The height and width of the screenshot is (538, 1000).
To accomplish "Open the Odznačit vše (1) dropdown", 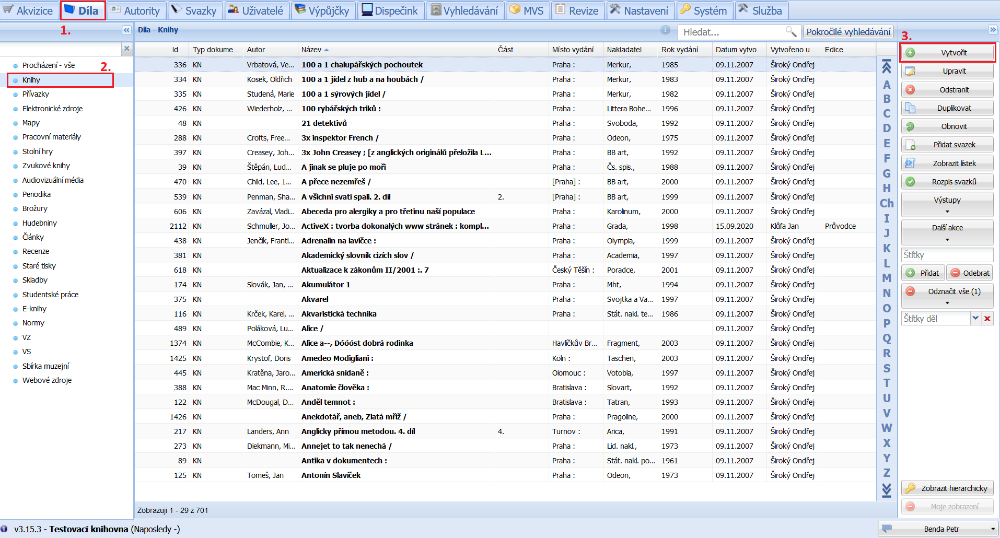I will coord(947,295).
